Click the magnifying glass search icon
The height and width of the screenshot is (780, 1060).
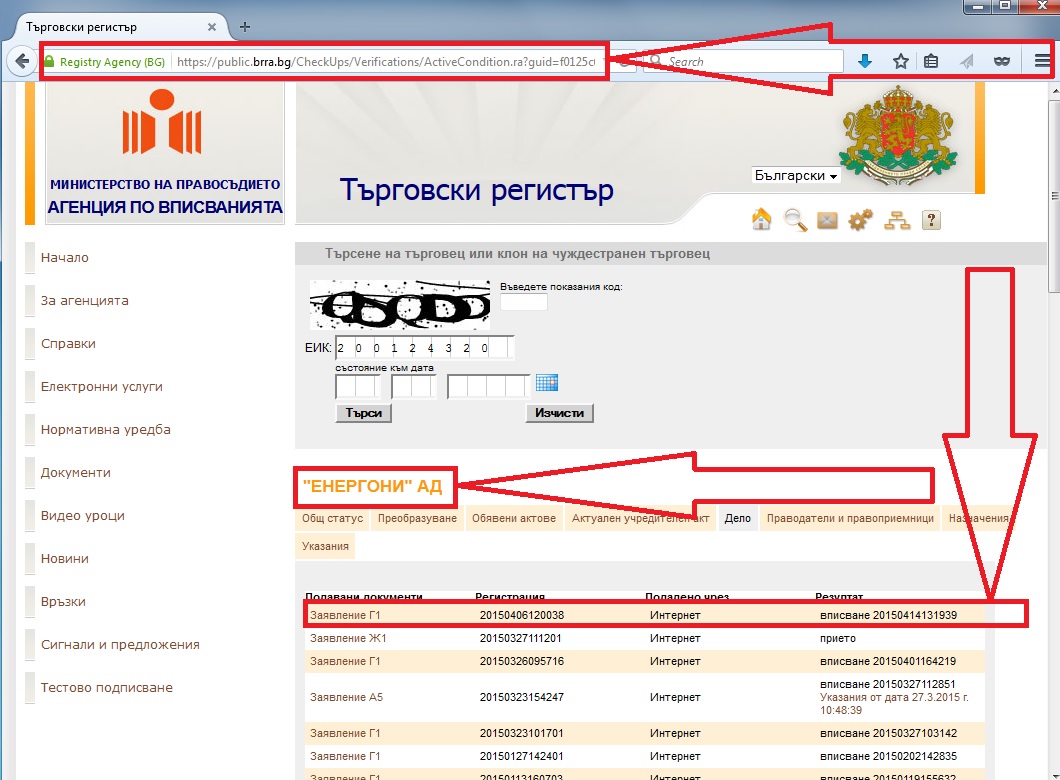click(795, 220)
